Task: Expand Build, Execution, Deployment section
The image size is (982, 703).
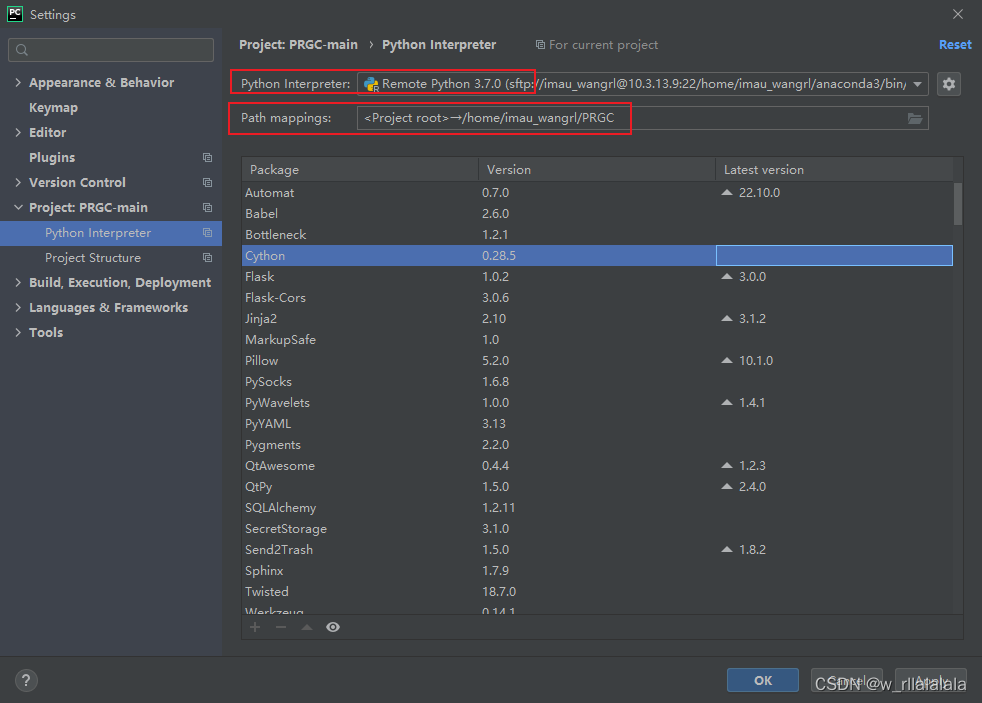Action: (x=18, y=283)
